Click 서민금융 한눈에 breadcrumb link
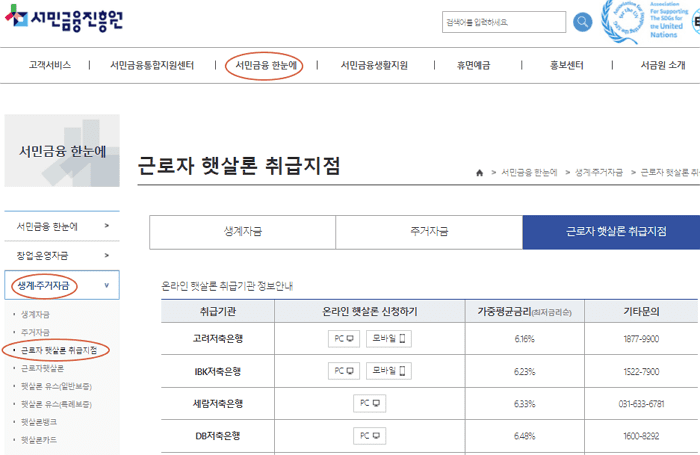700x455 pixels. tap(529, 172)
